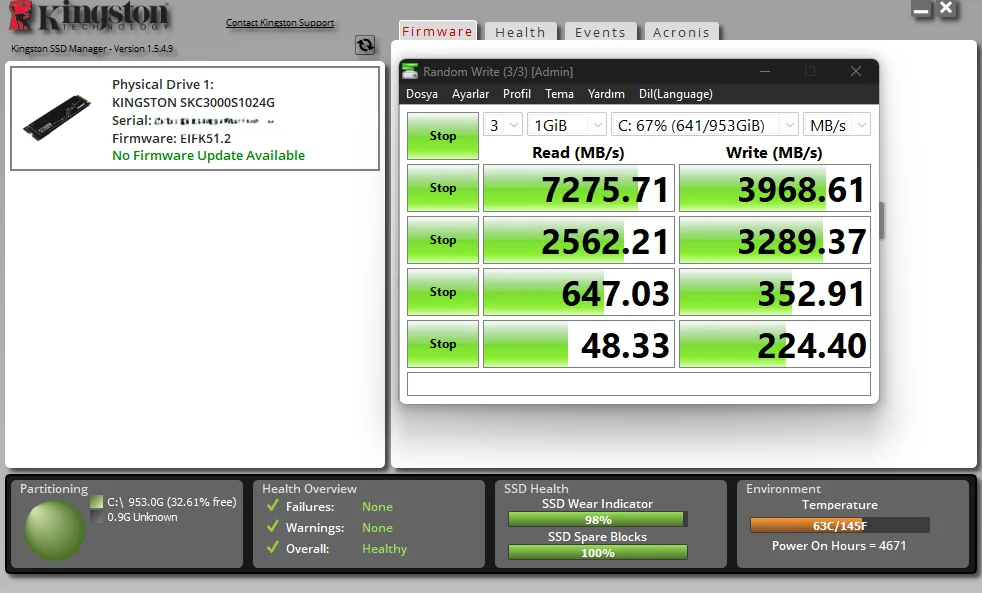Open the Profil menu
Image resolution: width=982 pixels, height=593 pixels.
(517, 94)
